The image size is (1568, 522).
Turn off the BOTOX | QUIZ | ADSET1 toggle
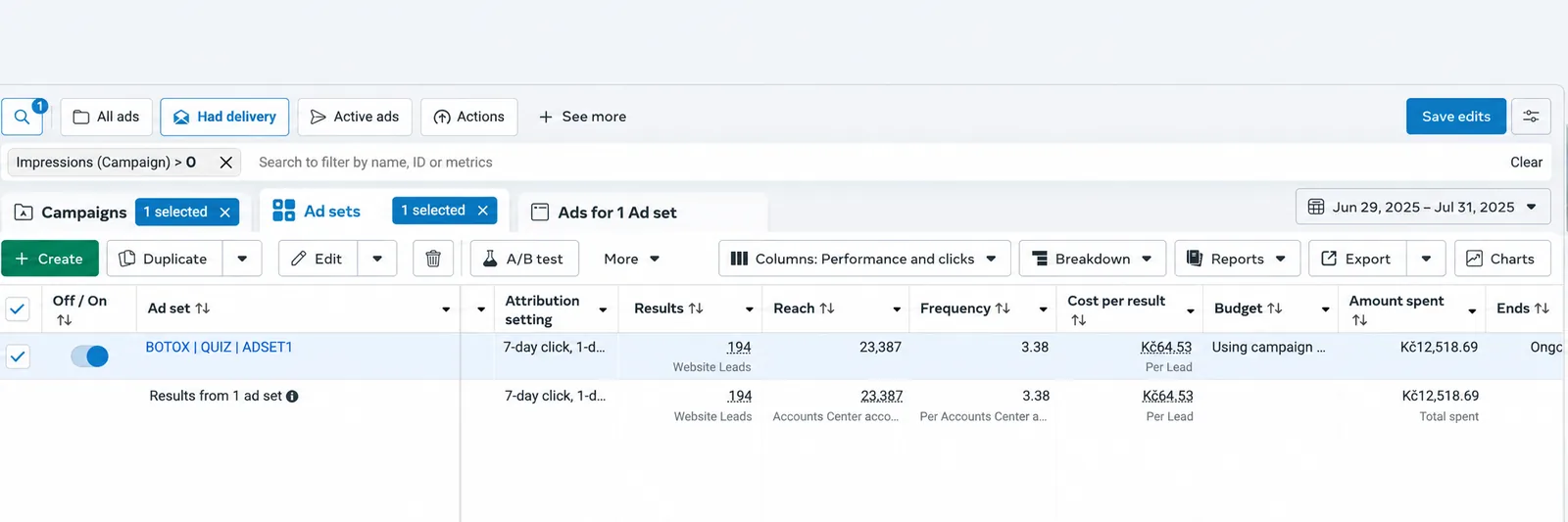click(x=90, y=356)
